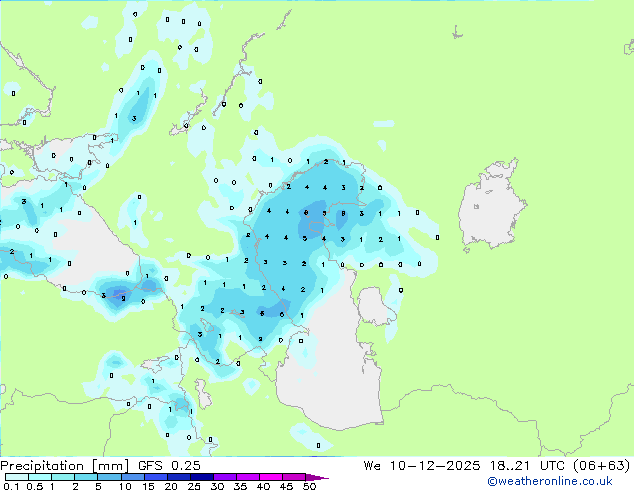Click the above-50 arrow tip of the legend
Screen dimensions: 634x490
point(317,477)
